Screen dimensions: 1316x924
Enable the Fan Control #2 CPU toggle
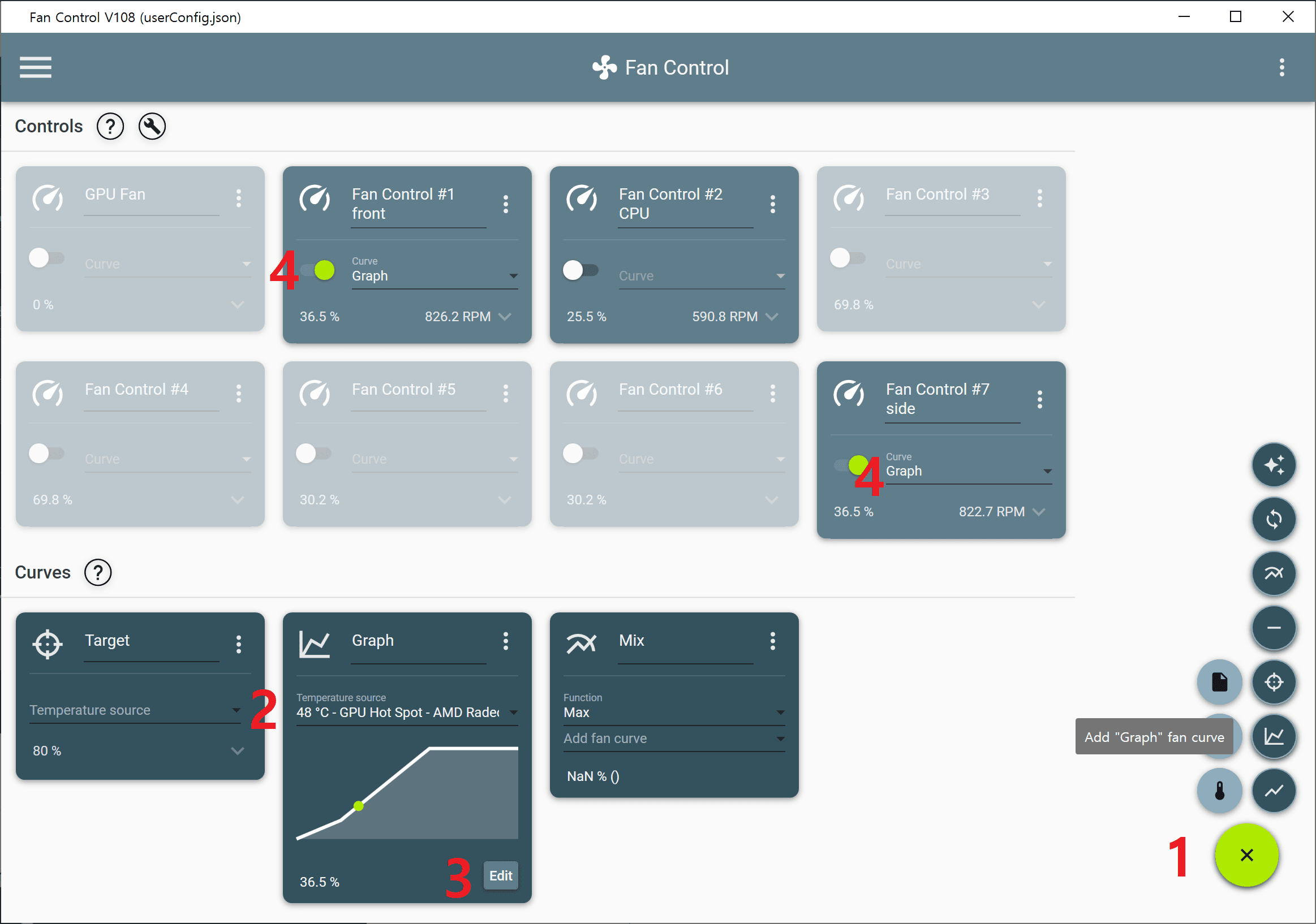[x=580, y=270]
